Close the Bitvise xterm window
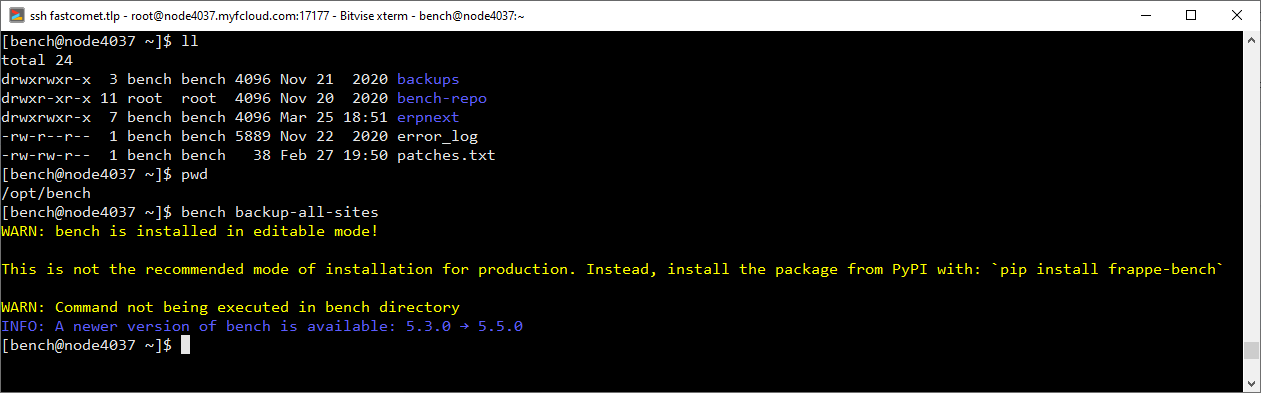 (x=1236, y=16)
